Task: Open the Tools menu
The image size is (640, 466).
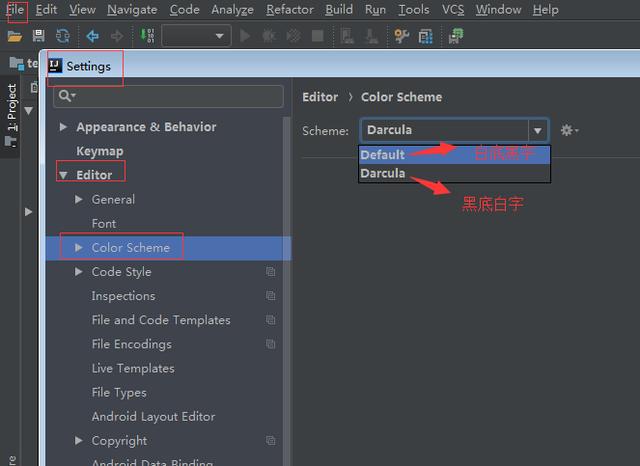Action: 413,10
